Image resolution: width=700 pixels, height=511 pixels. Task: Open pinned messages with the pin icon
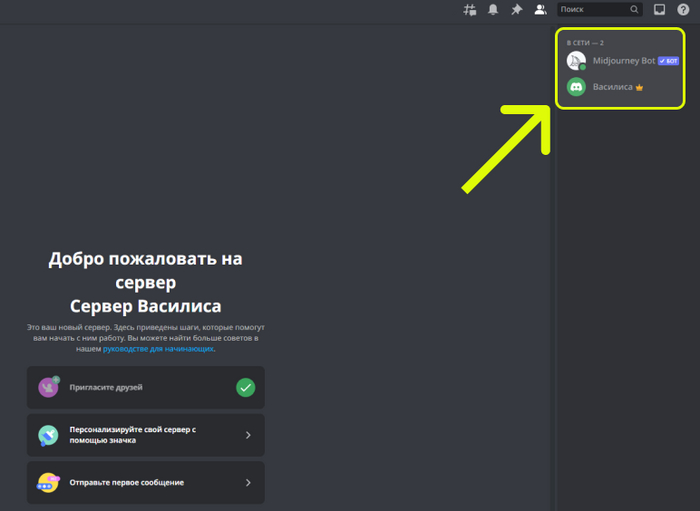coord(517,10)
